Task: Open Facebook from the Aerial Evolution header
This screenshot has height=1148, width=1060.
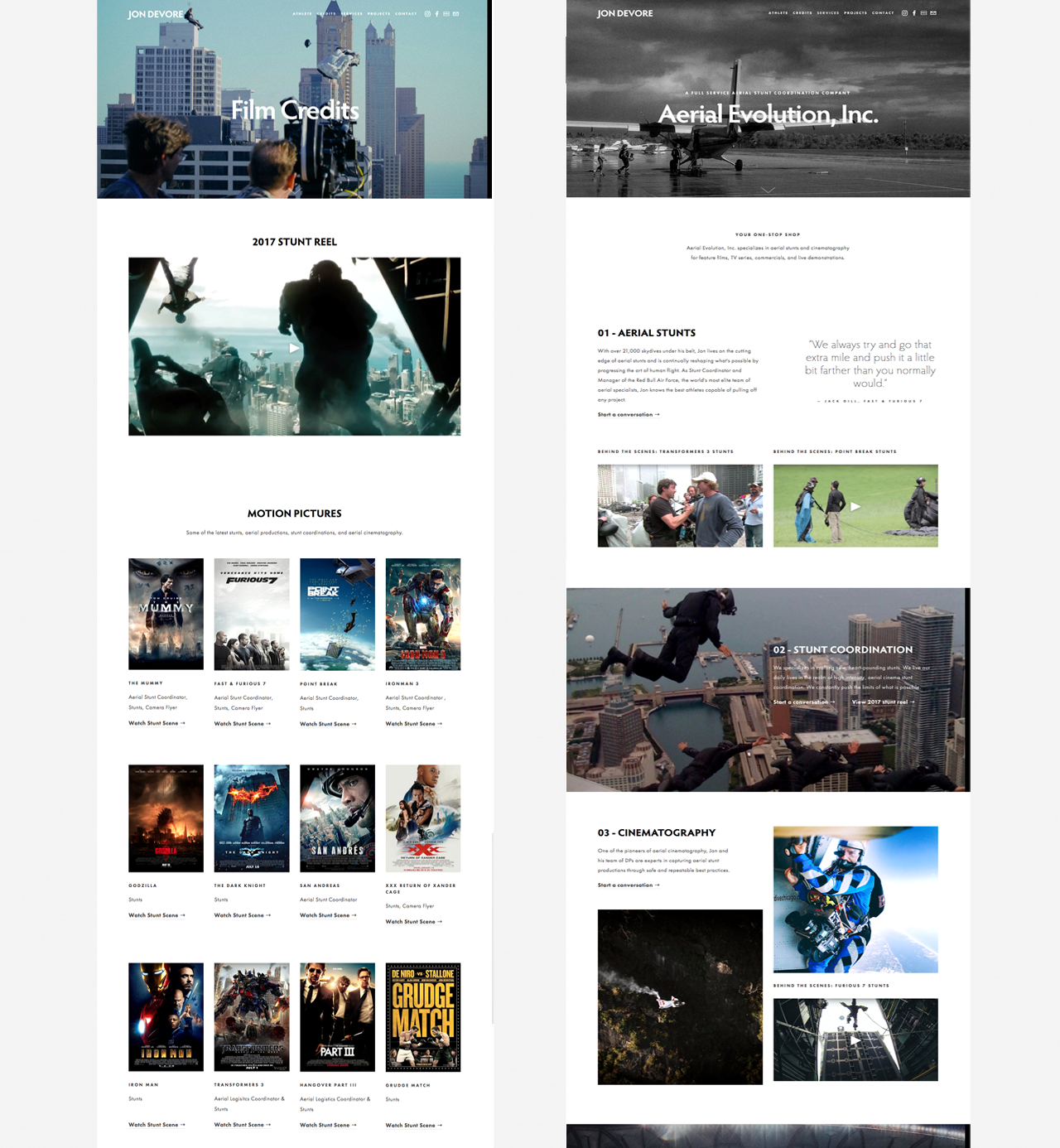Action: pyautogui.click(x=913, y=12)
